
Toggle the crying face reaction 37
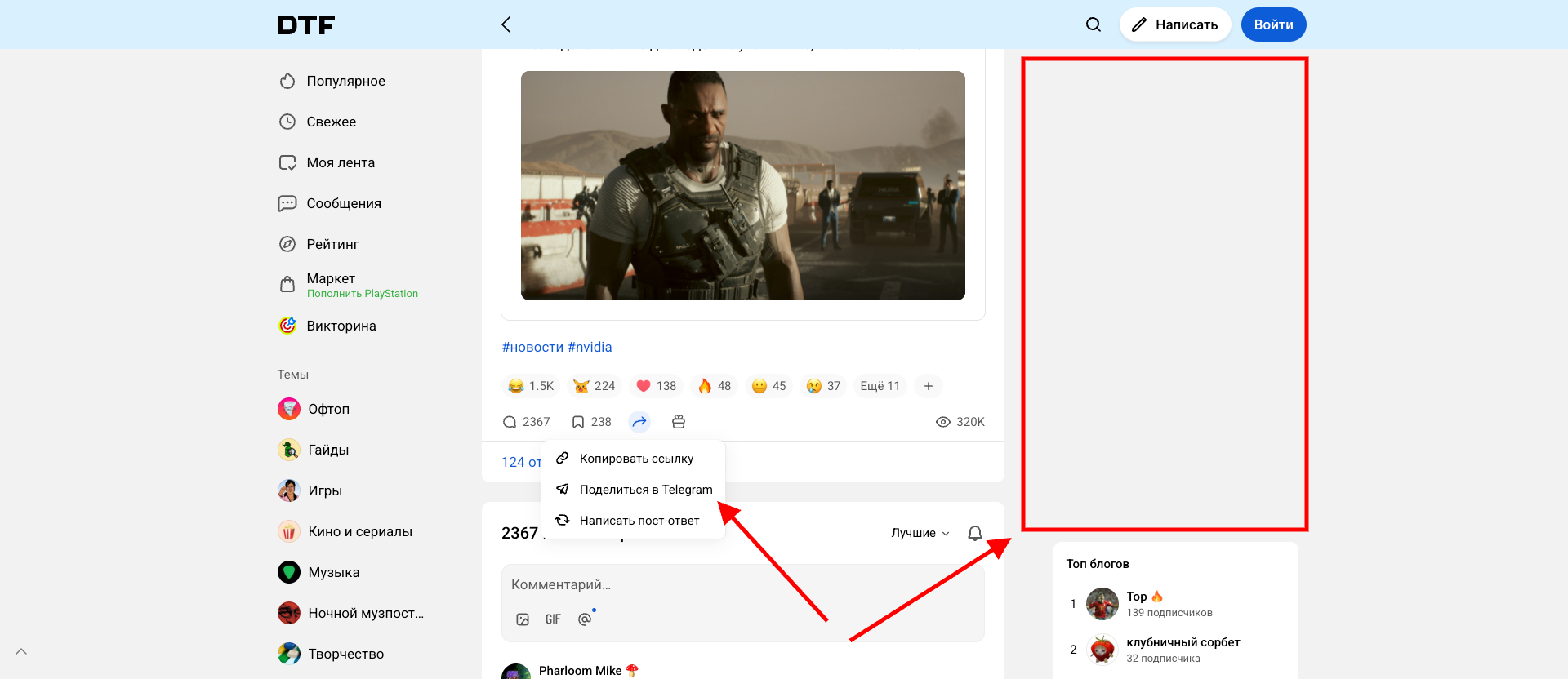click(x=823, y=386)
